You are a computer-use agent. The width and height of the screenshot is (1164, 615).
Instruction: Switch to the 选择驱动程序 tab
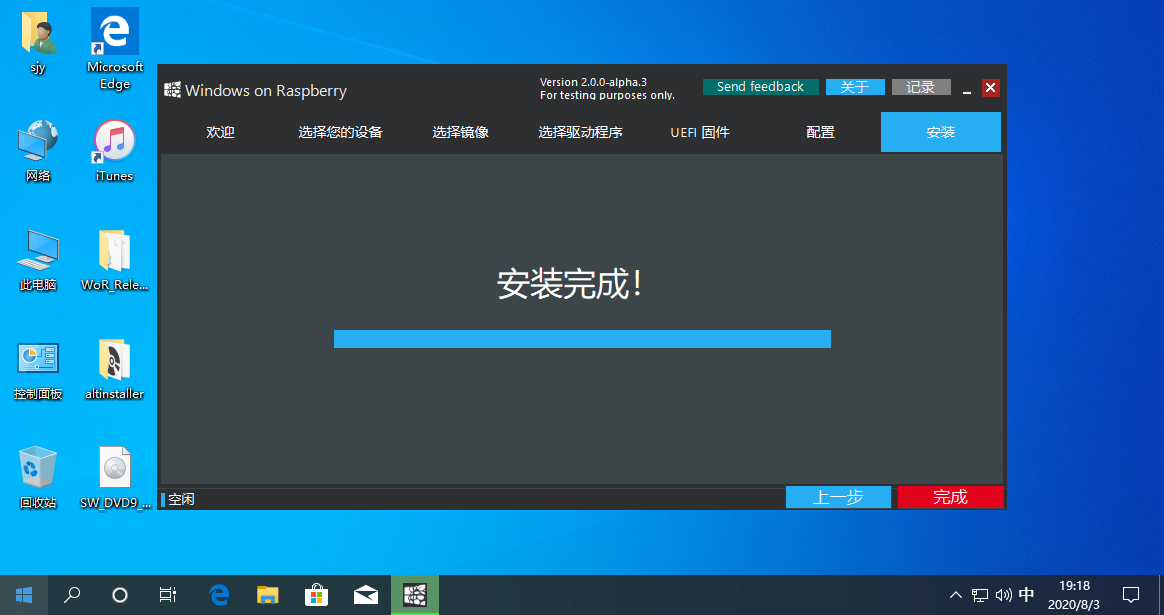pyautogui.click(x=581, y=132)
